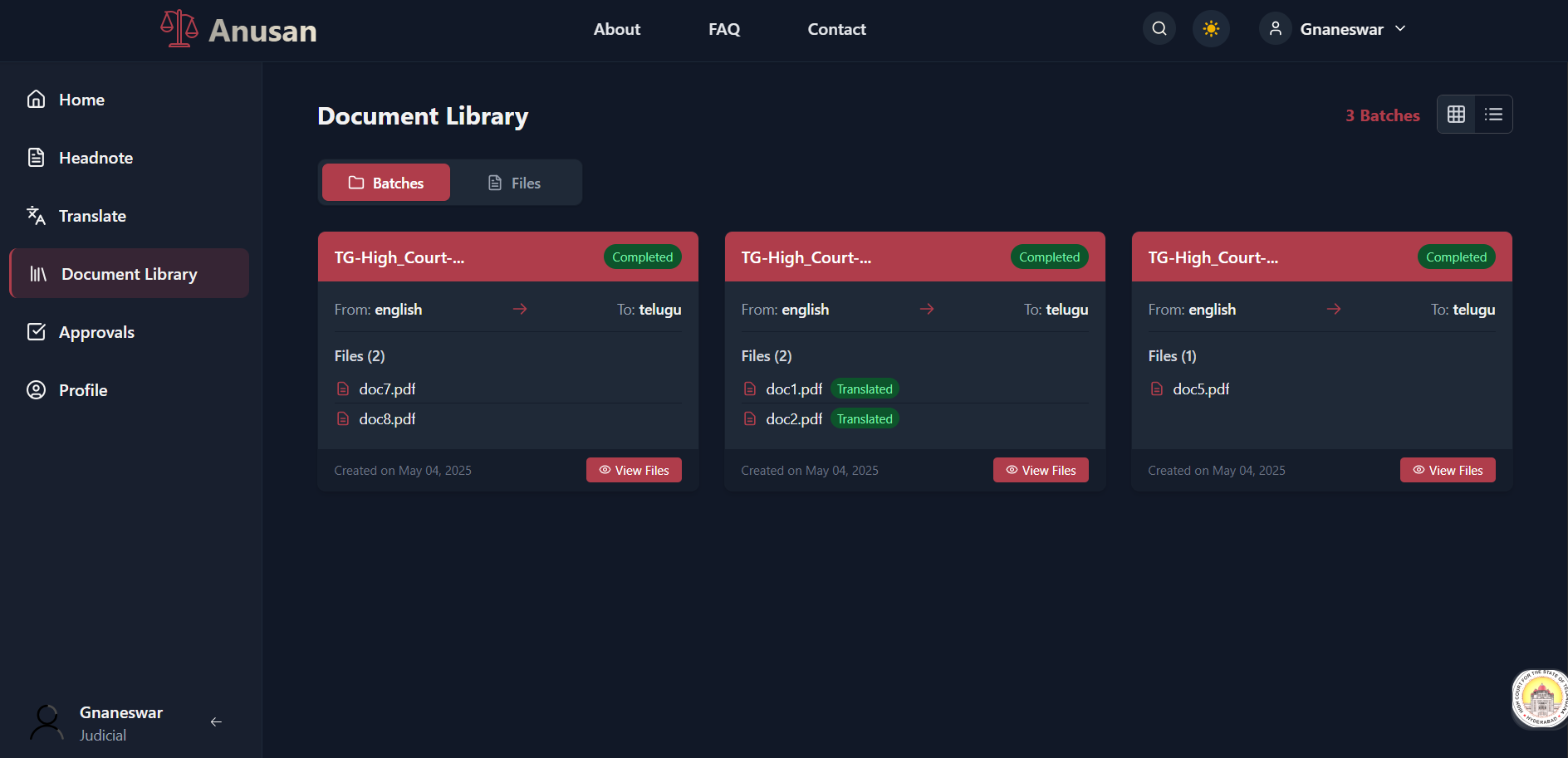The image size is (1568, 758).
Task: Open the Gnaneswar account dropdown
Action: click(1333, 28)
